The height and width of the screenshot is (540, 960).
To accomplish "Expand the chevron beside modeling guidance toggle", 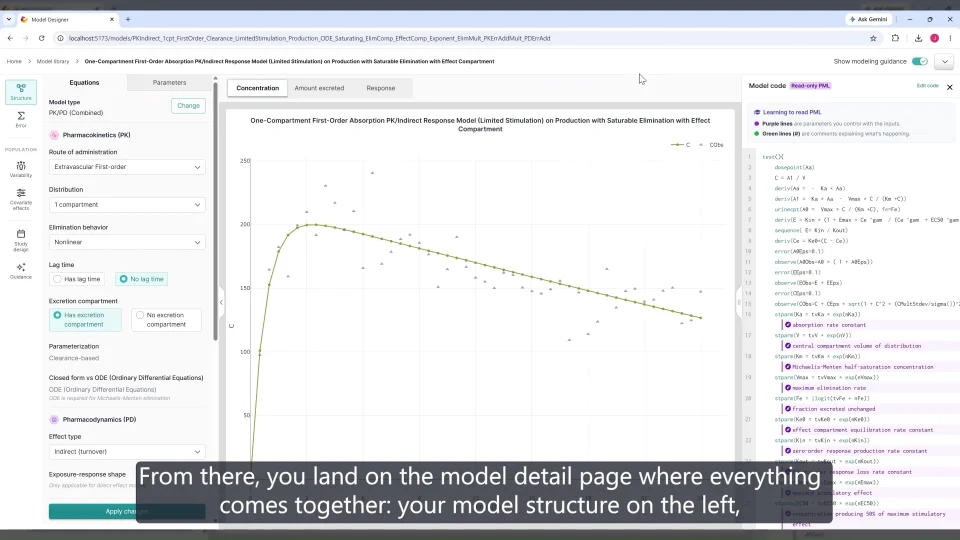I will click(x=945, y=61).
